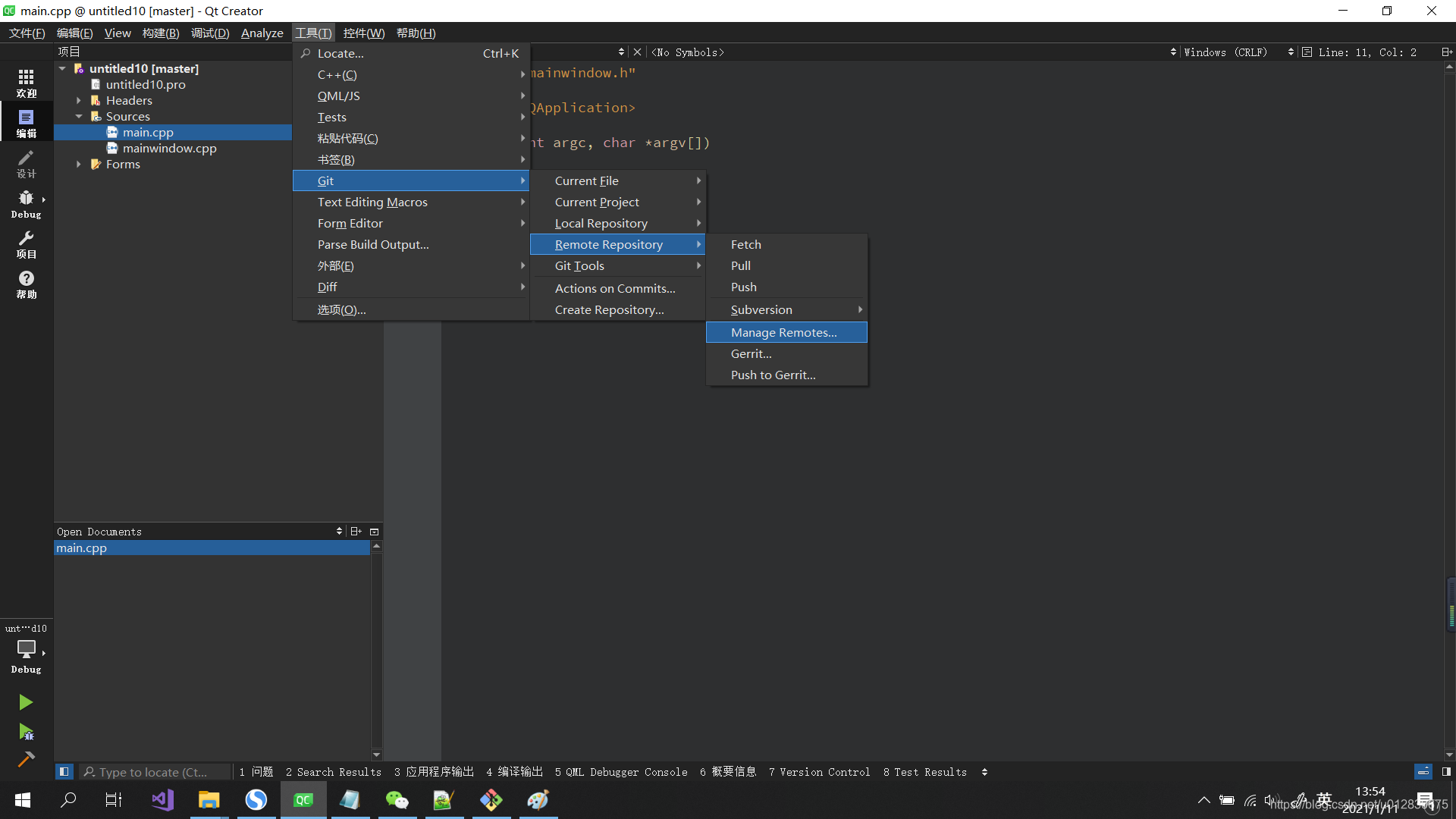Viewport: 1456px width, 819px height.
Task: Open the Sogou browser taskbar icon
Action: pos(256,799)
